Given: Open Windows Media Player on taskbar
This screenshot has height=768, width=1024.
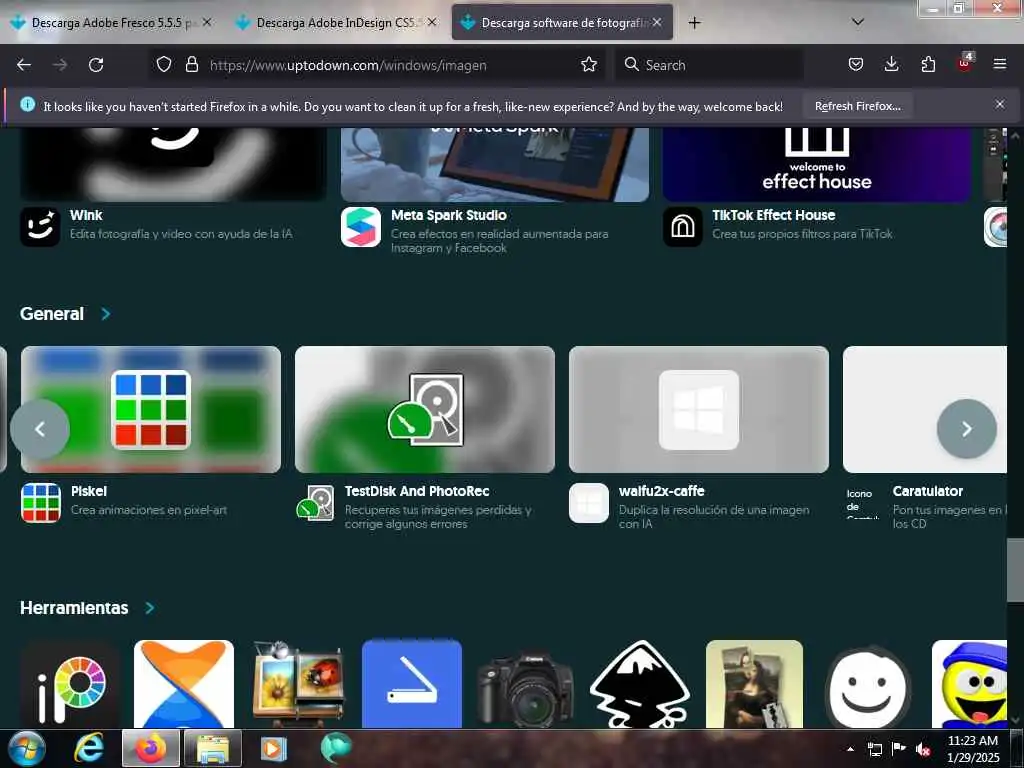Looking at the screenshot, I should pyautogui.click(x=274, y=748).
